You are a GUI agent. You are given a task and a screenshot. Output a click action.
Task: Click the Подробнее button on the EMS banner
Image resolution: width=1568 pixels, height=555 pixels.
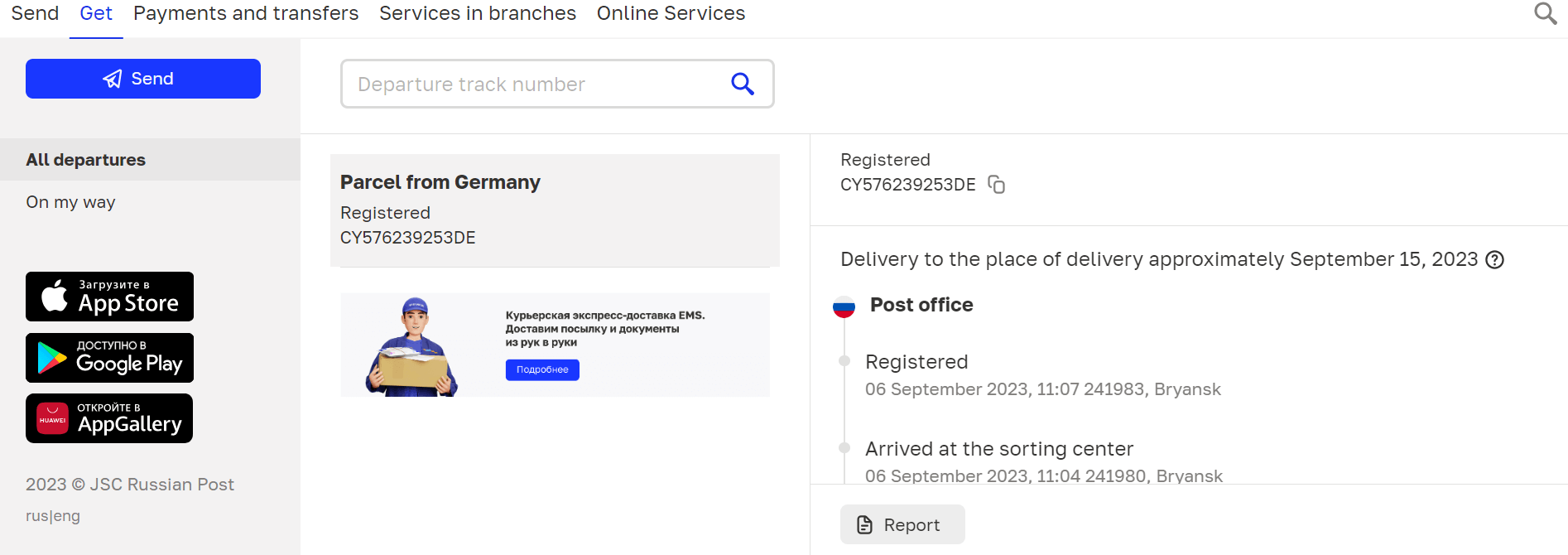click(x=542, y=369)
